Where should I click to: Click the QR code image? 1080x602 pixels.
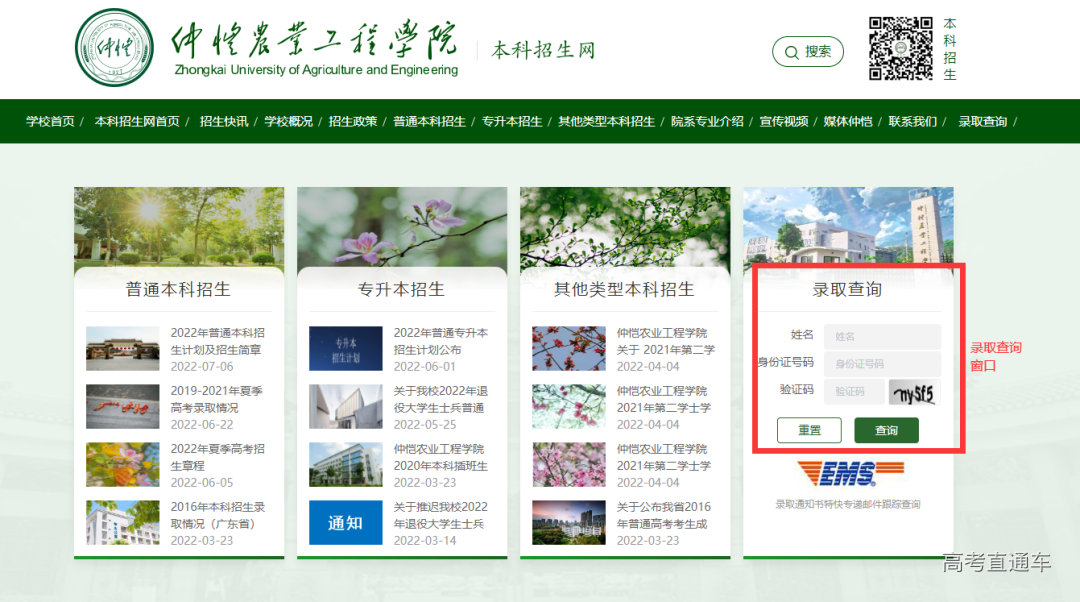(900, 48)
